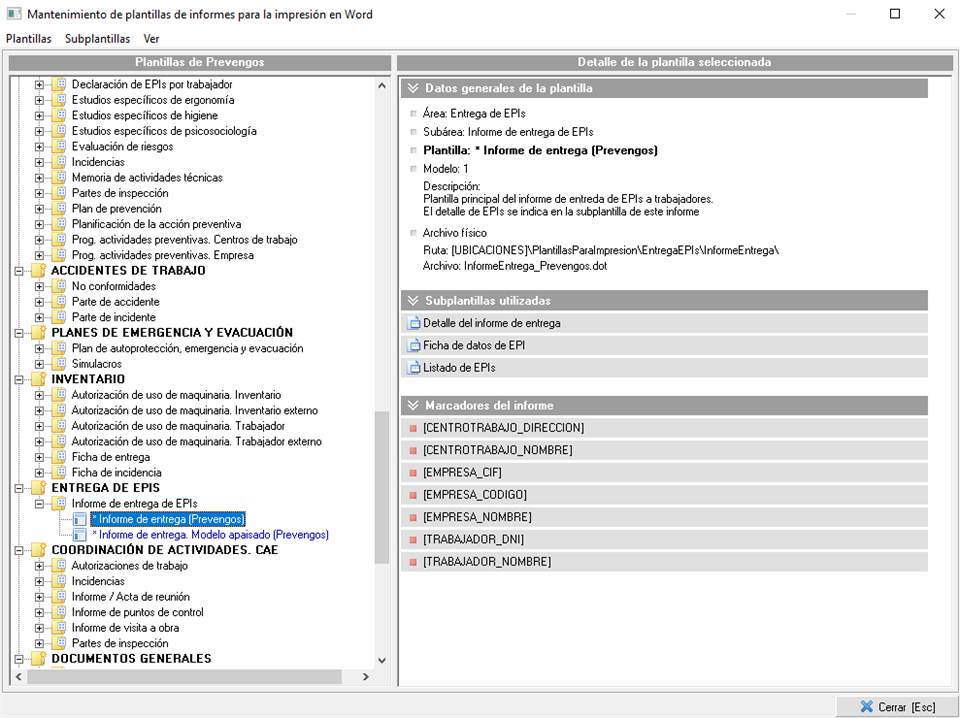The image size is (960, 718).
Task: Click the icon next to Ficha de datos de EPI
Action: pyautogui.click(x=414, y=345)
